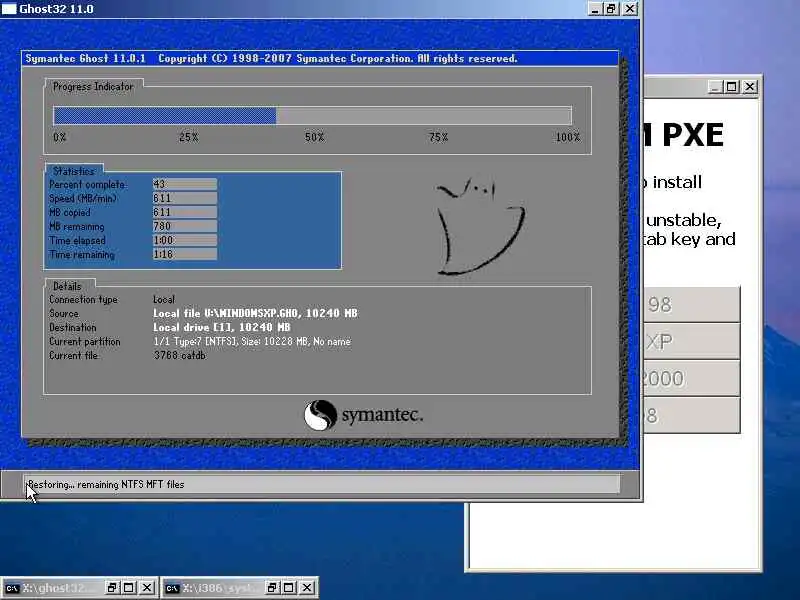
Task: Click Current partition 1/1 Type:7 [NTFS] text
Action: [x=252, y=341]
